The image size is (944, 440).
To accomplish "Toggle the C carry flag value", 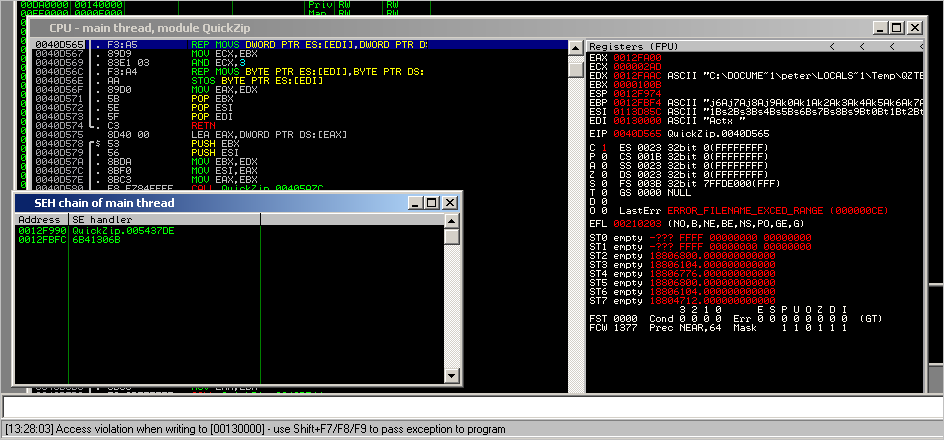I will [x=604, y=148].
